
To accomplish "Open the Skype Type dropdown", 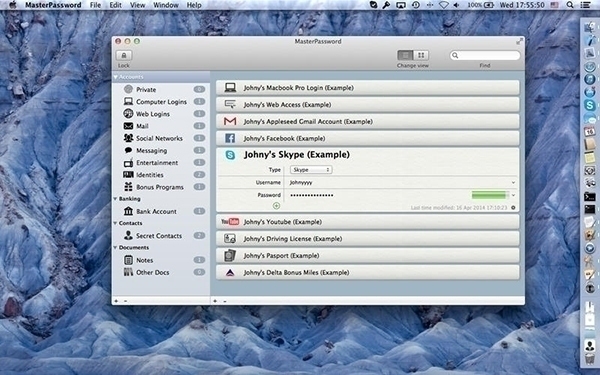I will coord(311,170).
